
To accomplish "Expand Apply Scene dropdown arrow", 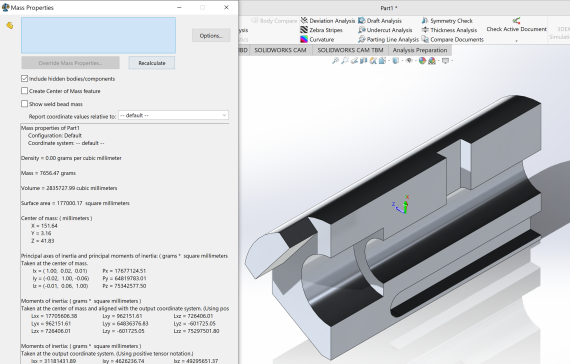I will coord(438,61).
